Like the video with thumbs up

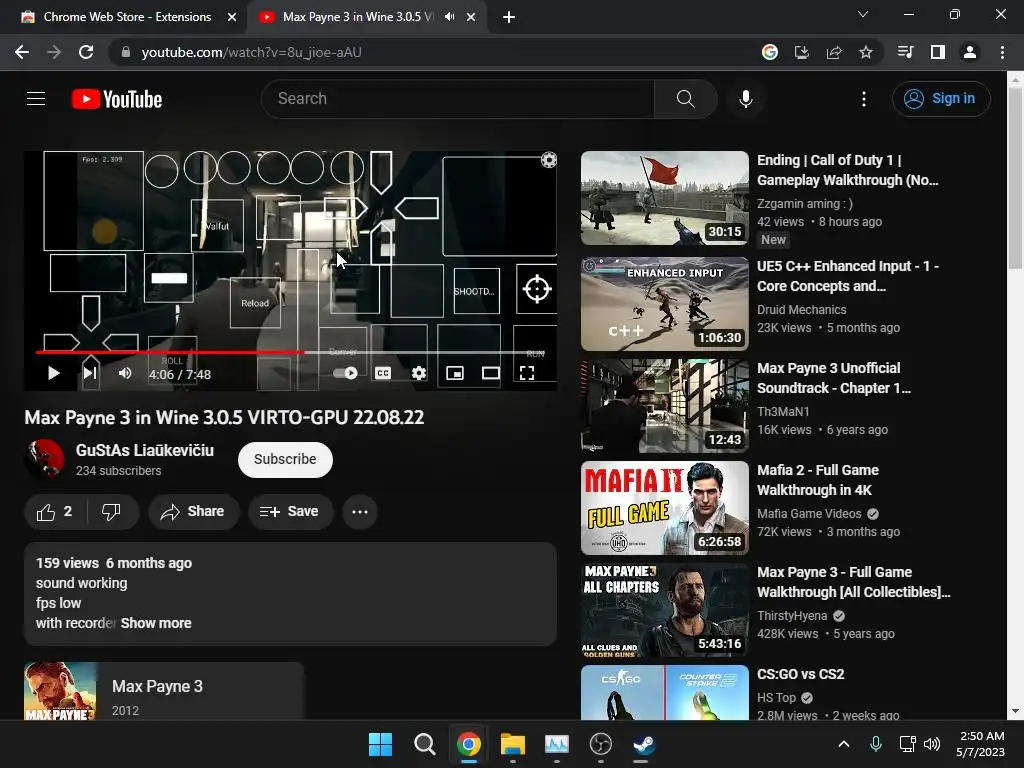click(54, 512)
